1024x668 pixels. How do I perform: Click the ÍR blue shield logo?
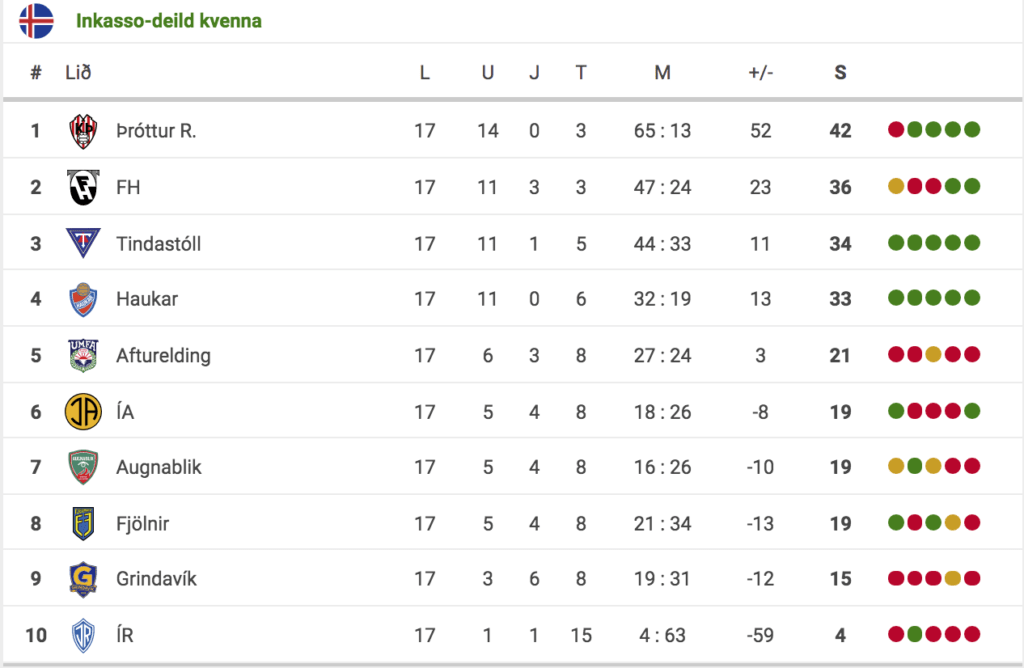(83, 635)
